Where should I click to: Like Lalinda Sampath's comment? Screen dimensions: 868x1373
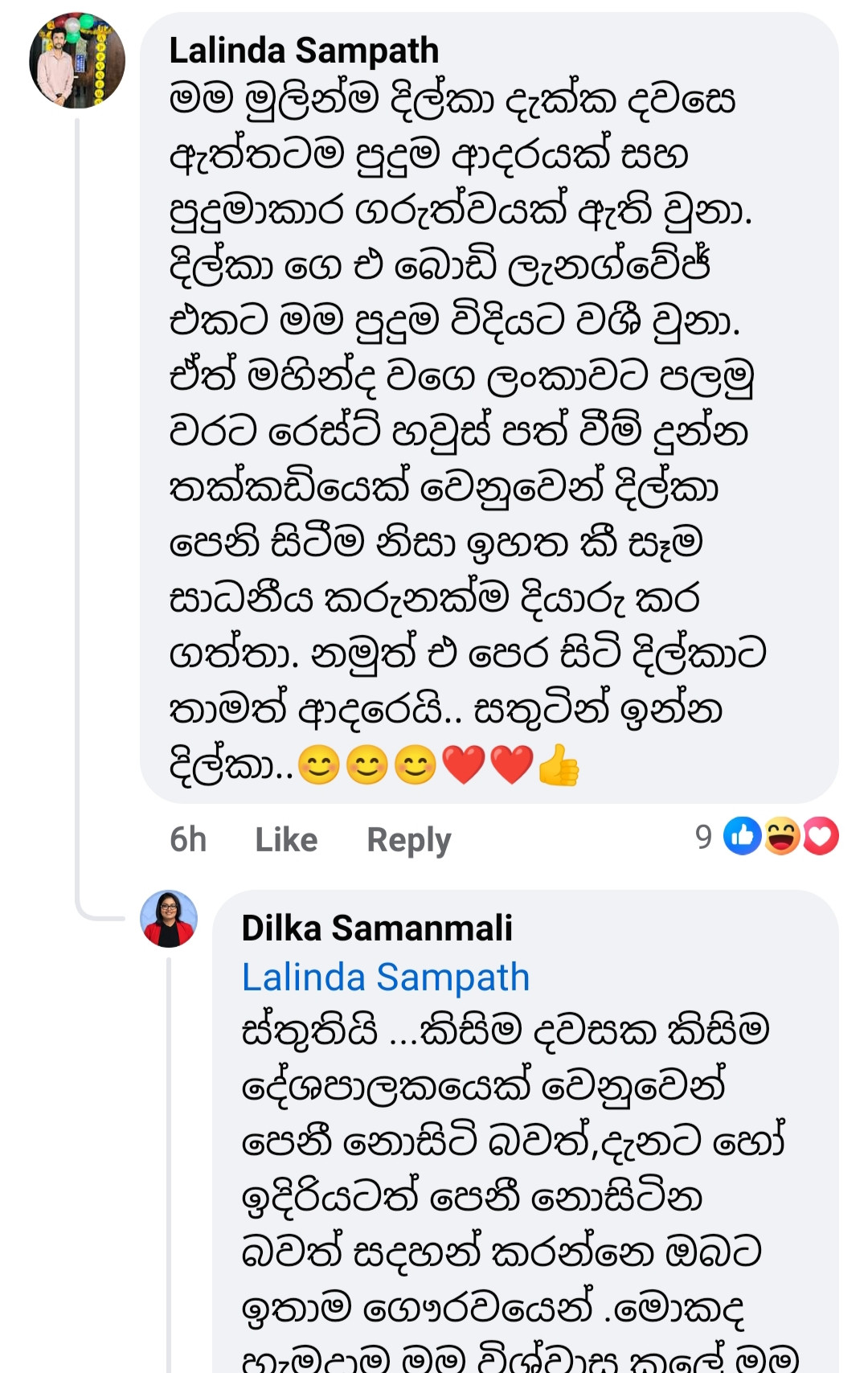point(286,839)
